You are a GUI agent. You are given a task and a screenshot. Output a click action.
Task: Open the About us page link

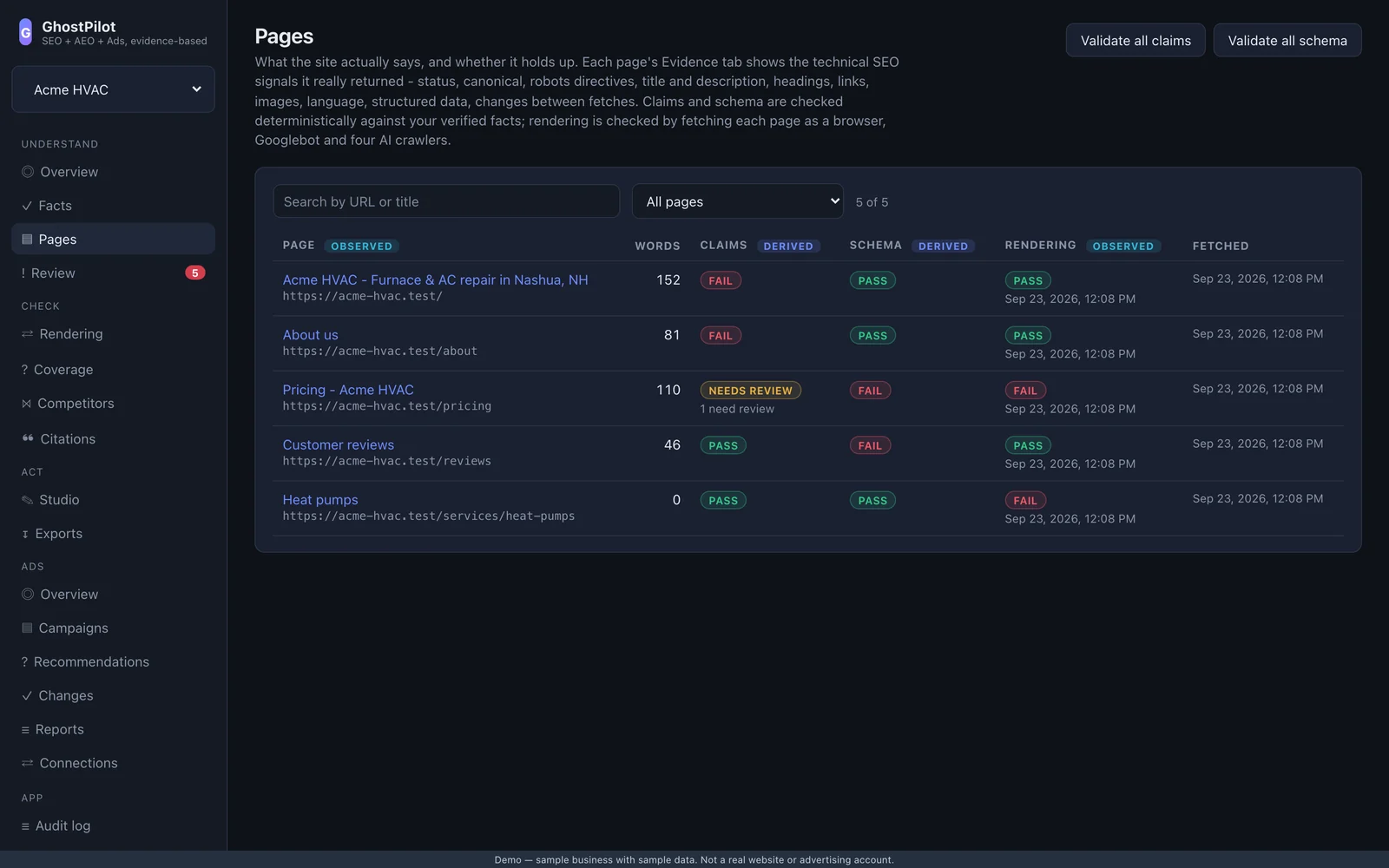click(310, 335)
